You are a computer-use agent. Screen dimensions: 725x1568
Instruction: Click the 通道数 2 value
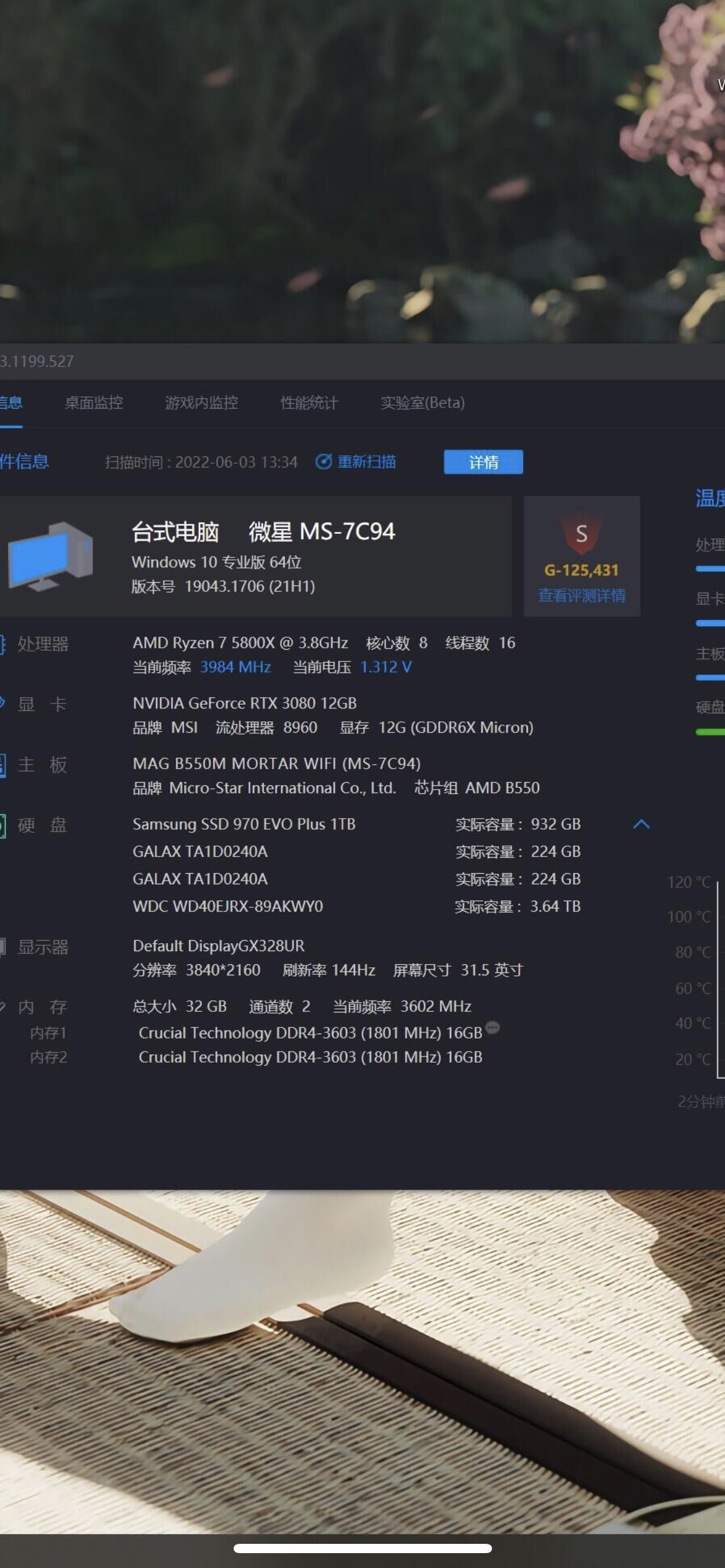279,1007
